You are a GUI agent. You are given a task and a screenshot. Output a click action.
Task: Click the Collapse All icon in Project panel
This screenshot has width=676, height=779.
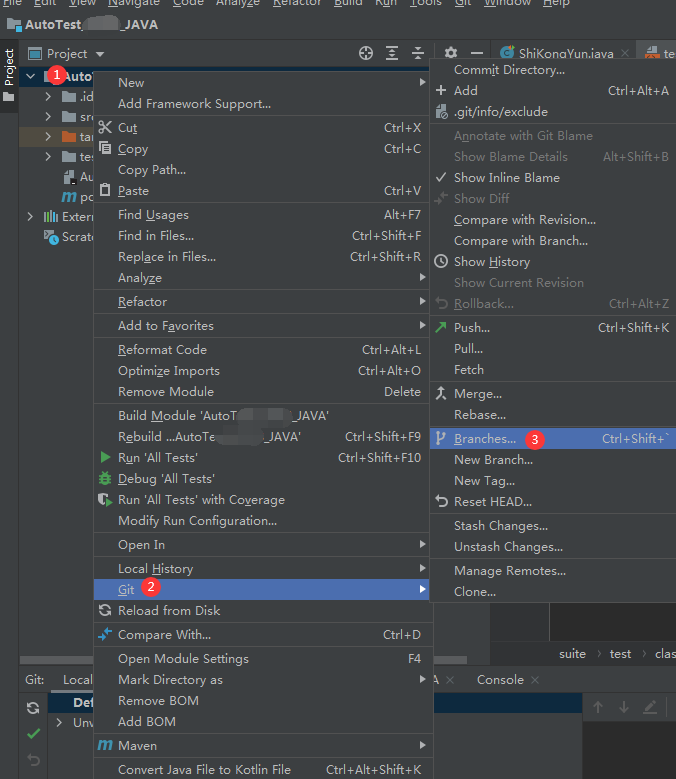pyautogui.click(x=417, y=53)
